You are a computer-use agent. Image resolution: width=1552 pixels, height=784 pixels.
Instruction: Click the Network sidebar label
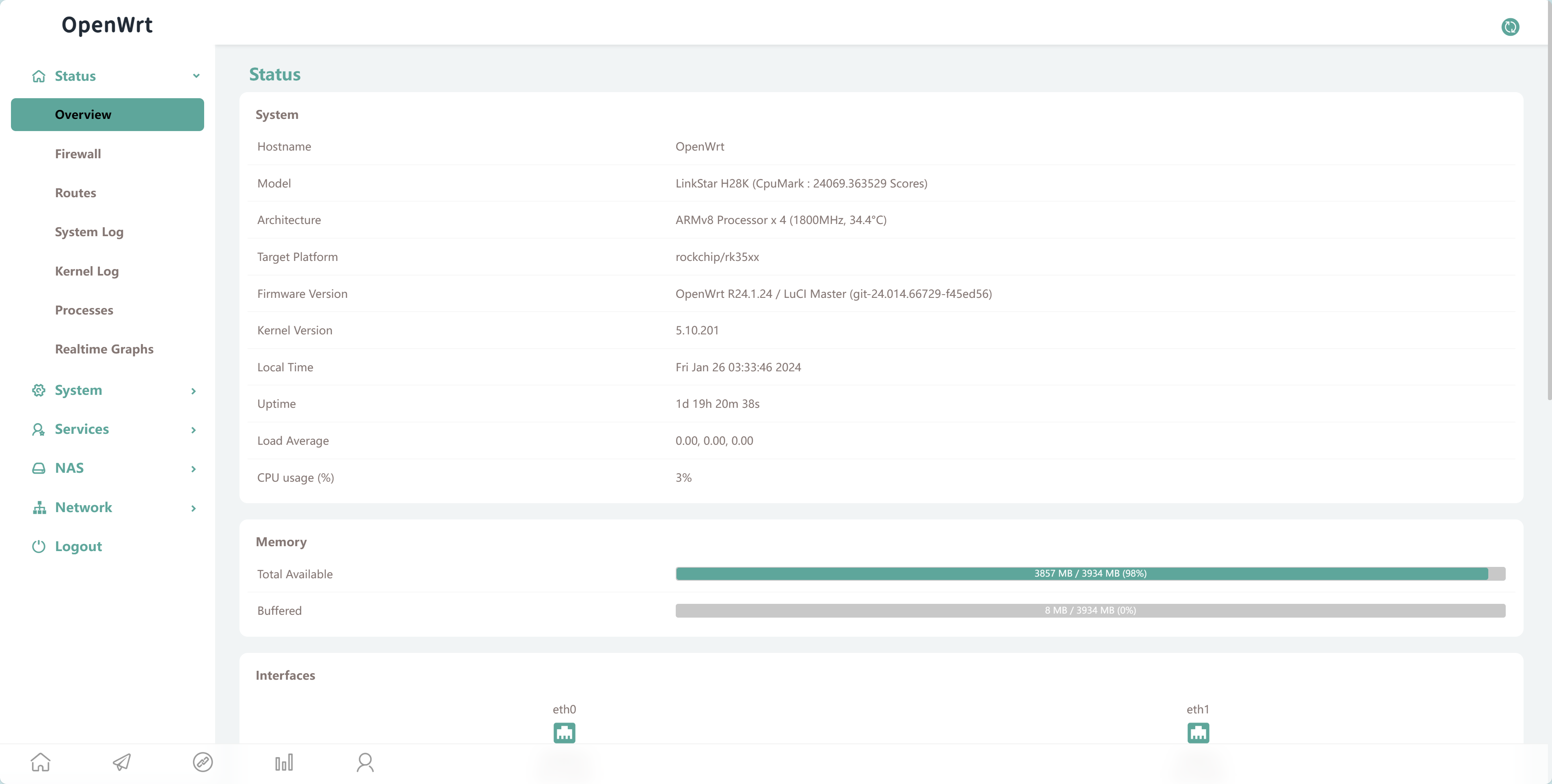[84, 507]
